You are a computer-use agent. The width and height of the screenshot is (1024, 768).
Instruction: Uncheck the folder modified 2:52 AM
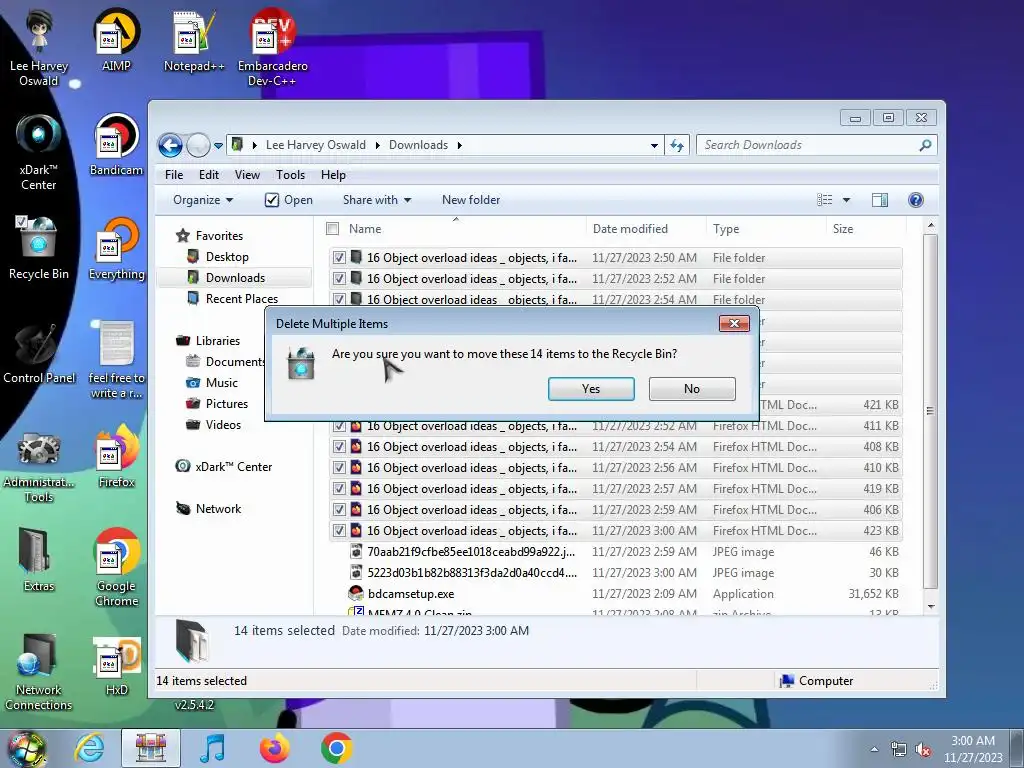coord(339,278)
